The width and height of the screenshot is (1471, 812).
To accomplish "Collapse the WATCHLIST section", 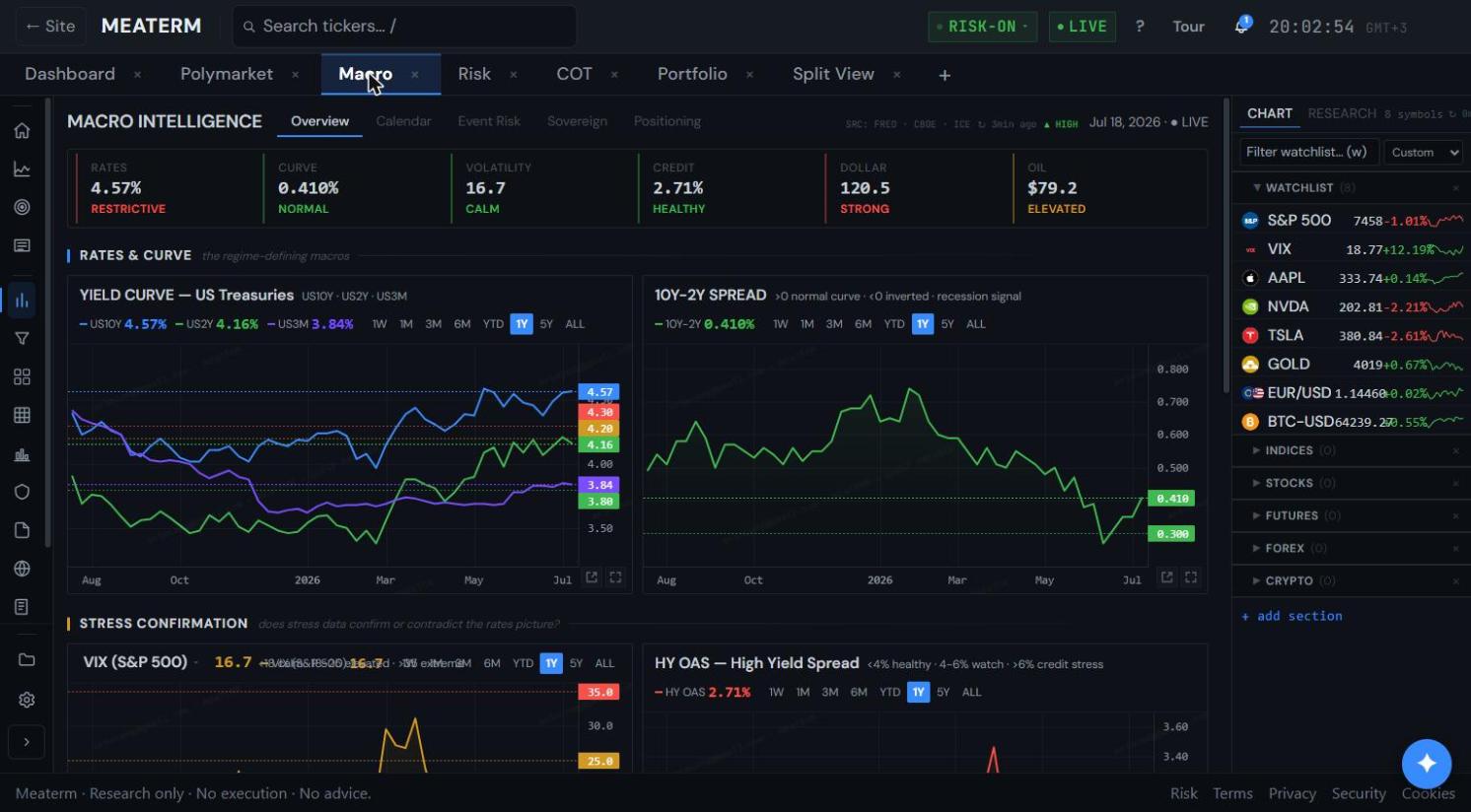I will coord(1257,187).
